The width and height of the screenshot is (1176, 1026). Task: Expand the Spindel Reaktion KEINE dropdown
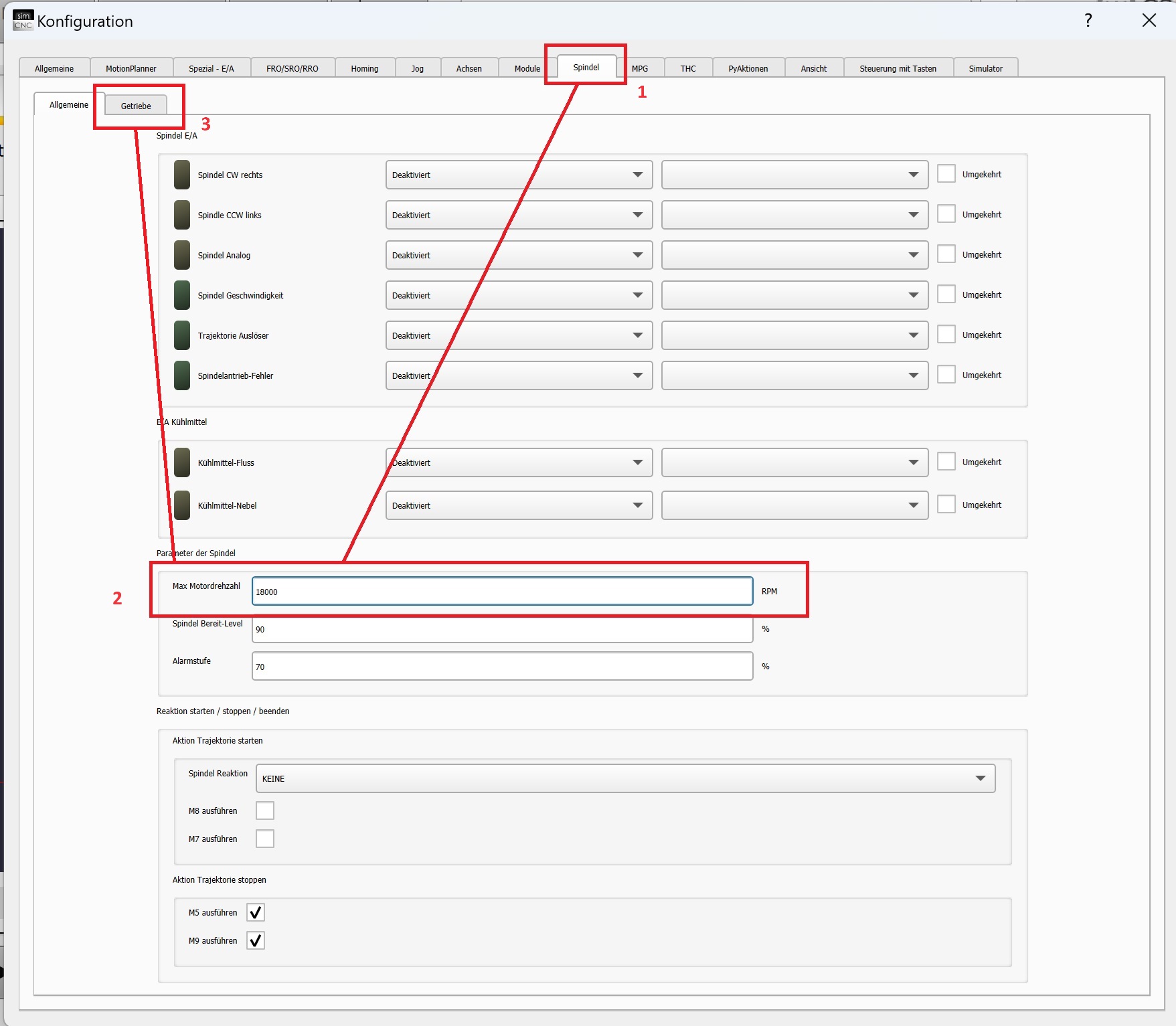point(625,778)
